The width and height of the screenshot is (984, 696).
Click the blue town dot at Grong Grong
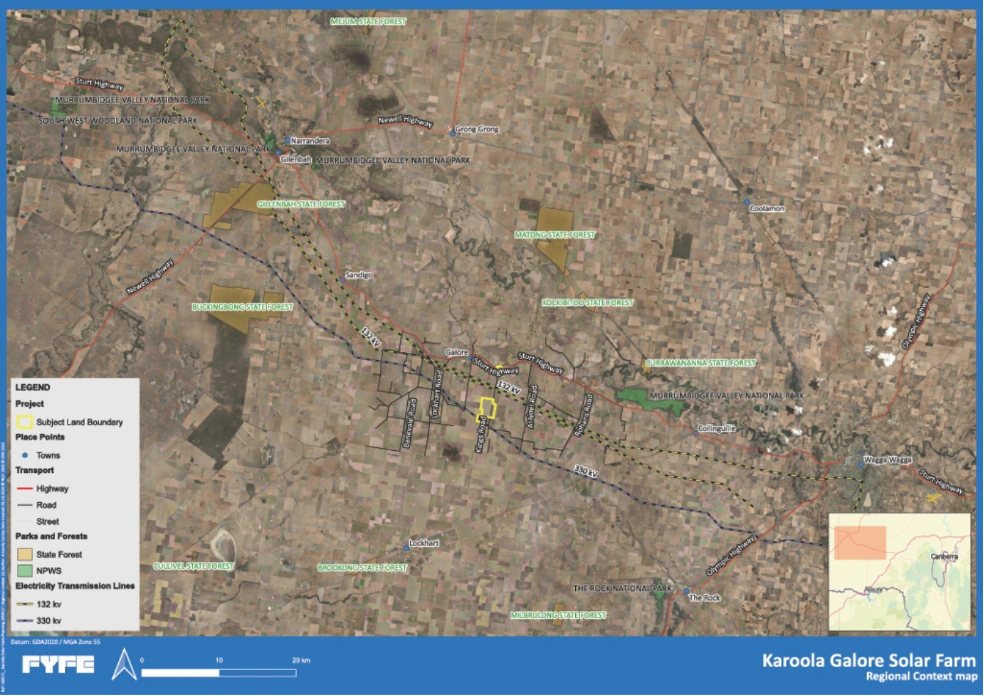point(452,134)
